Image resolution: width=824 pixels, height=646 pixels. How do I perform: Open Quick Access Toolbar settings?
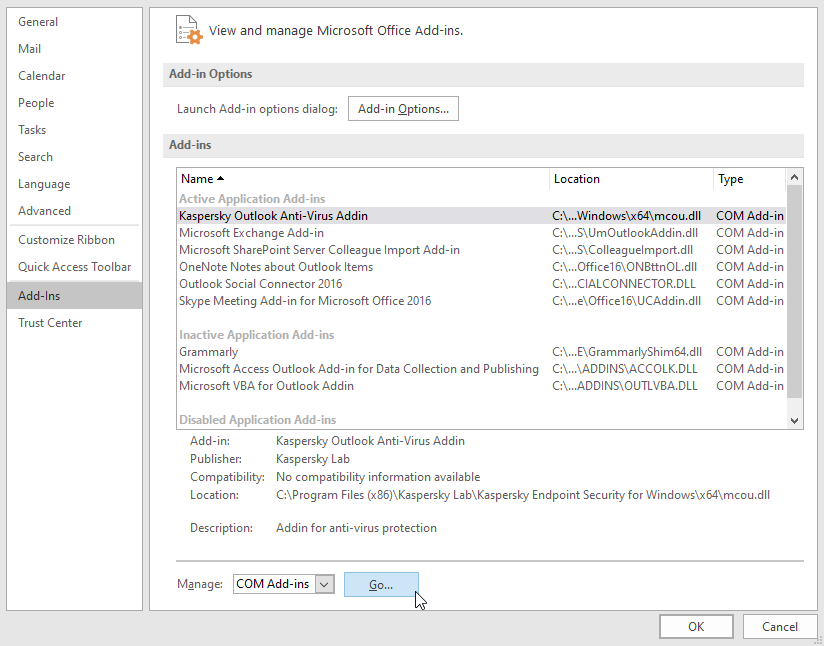[x=66, y=266]
